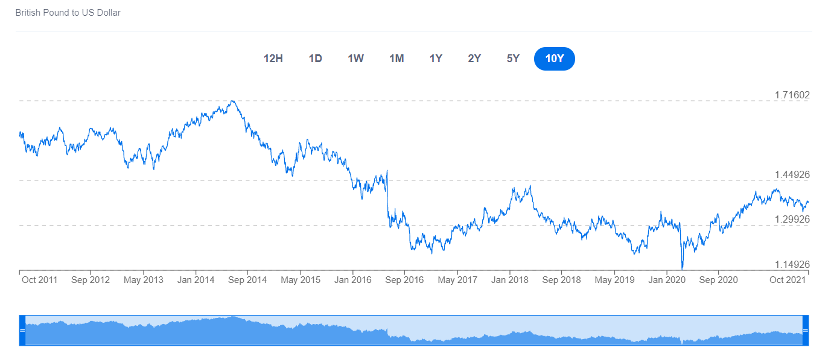Show the 1M chart period
The height and width of the screenshot is (360, 832).
(396, 59)
